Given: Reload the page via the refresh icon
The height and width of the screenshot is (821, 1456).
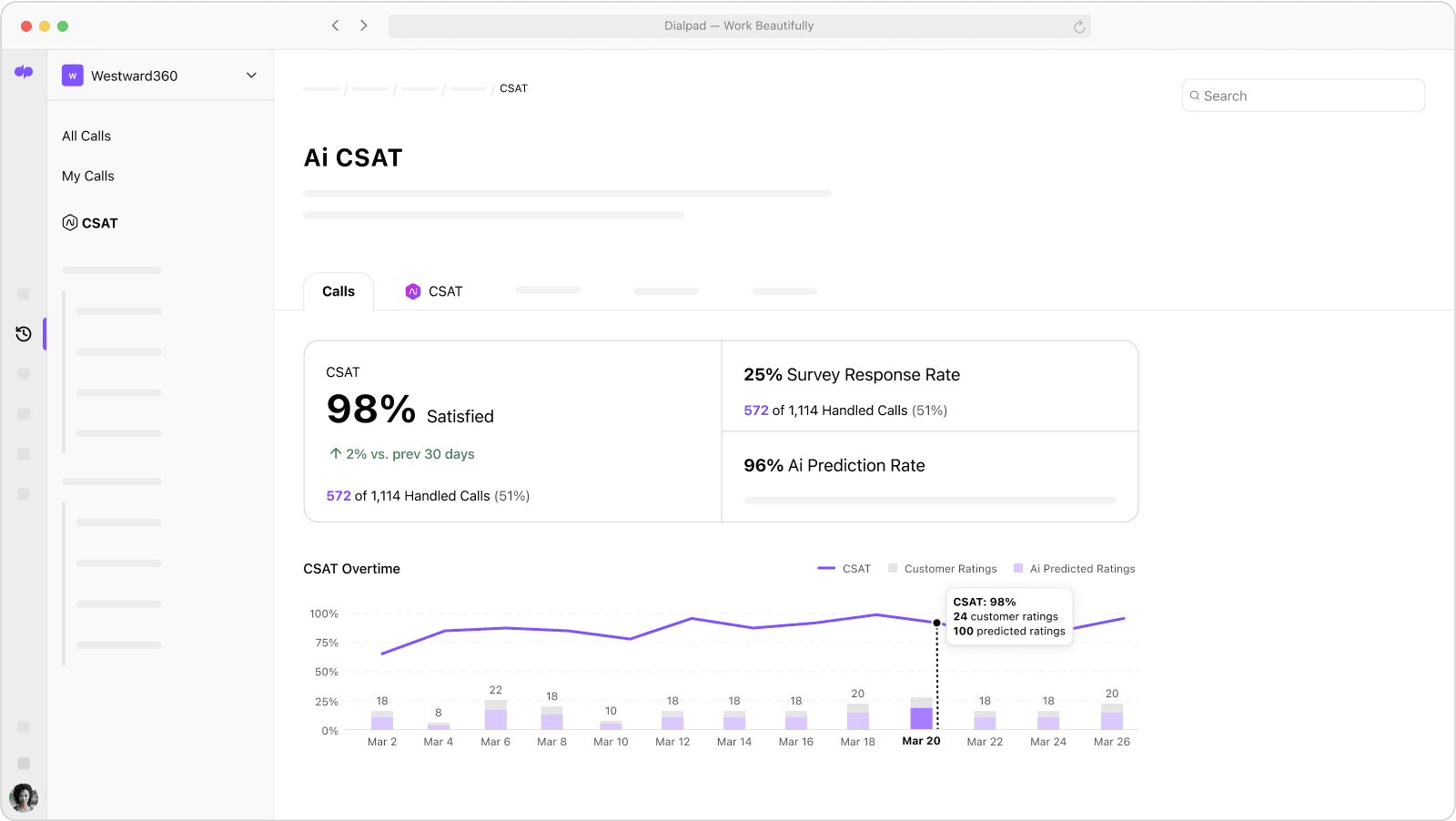Looking at the screenshot, I should click(x=1079, y=26).
